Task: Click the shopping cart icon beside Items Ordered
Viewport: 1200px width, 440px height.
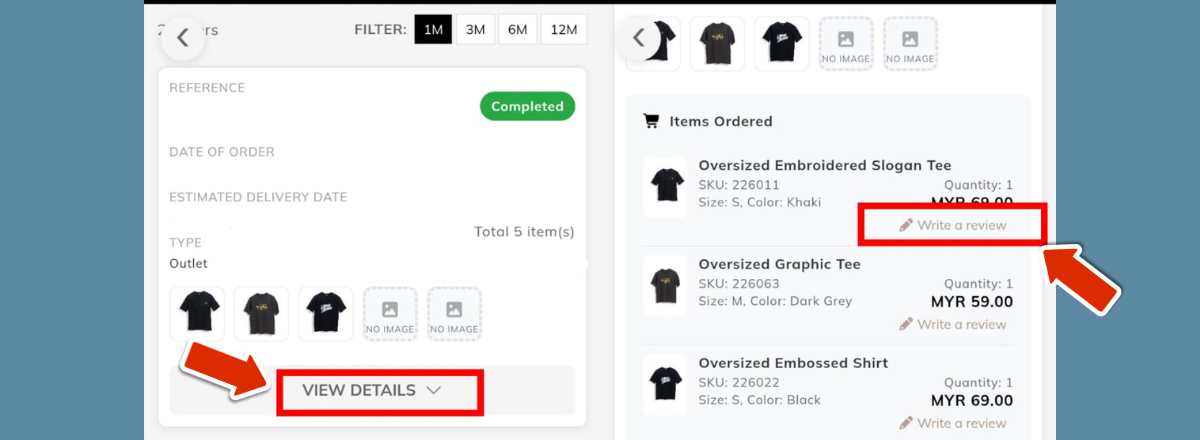Action: tap(651, 121)
